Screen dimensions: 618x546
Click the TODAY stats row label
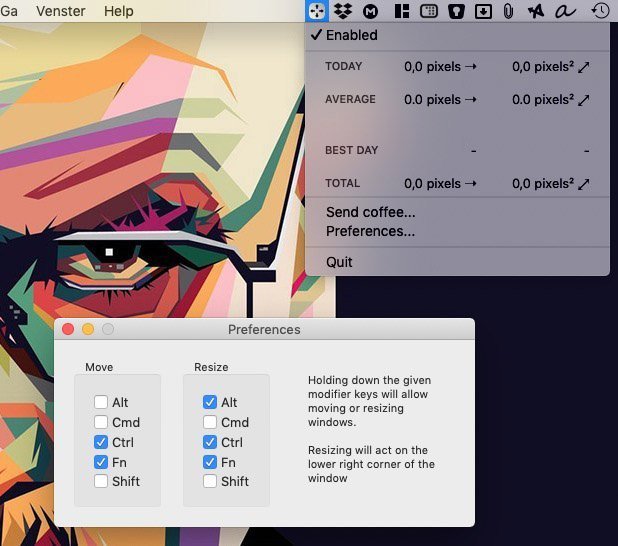pos(344,66)
